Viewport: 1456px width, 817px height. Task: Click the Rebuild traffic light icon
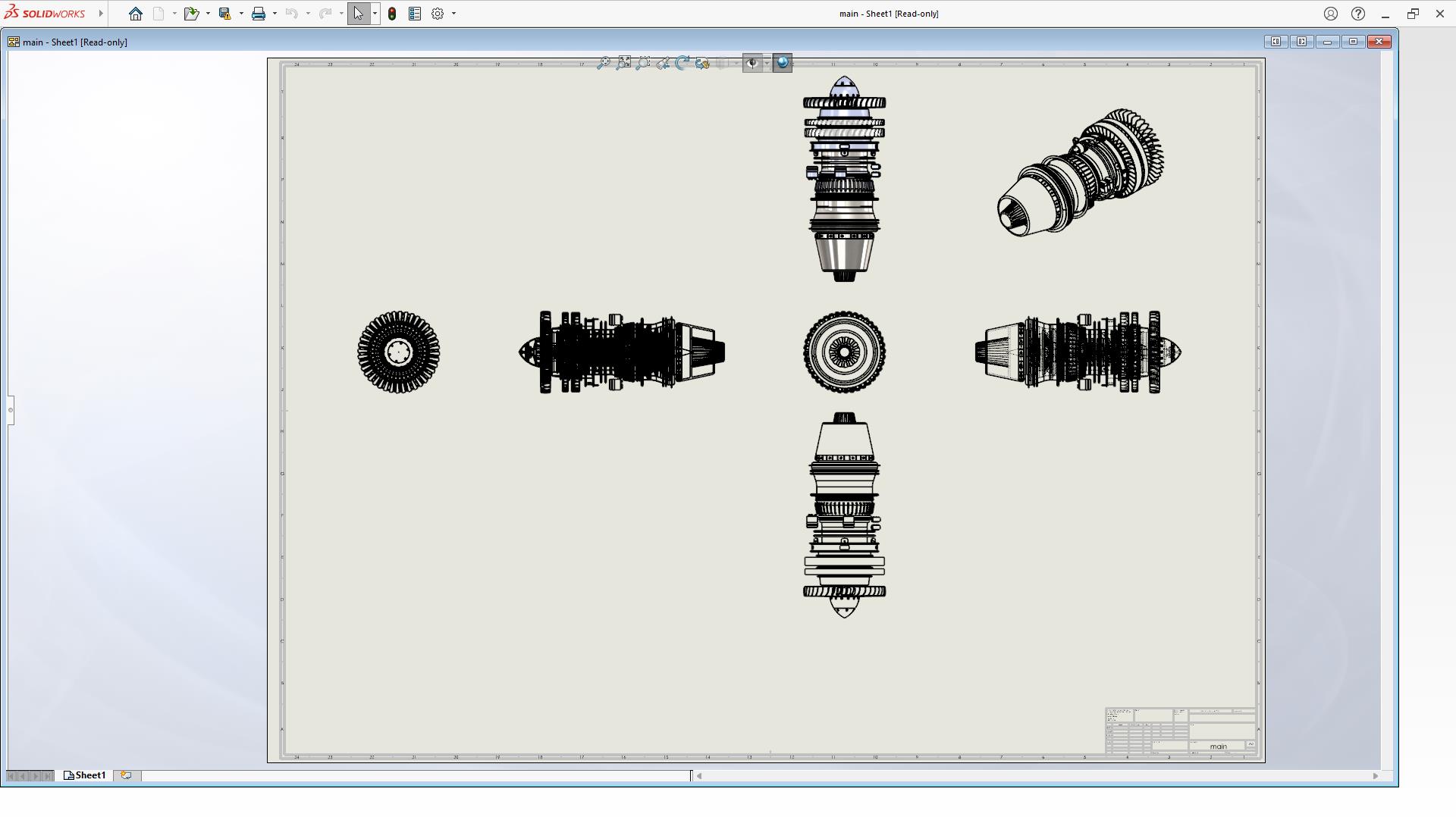click(392, 14)
